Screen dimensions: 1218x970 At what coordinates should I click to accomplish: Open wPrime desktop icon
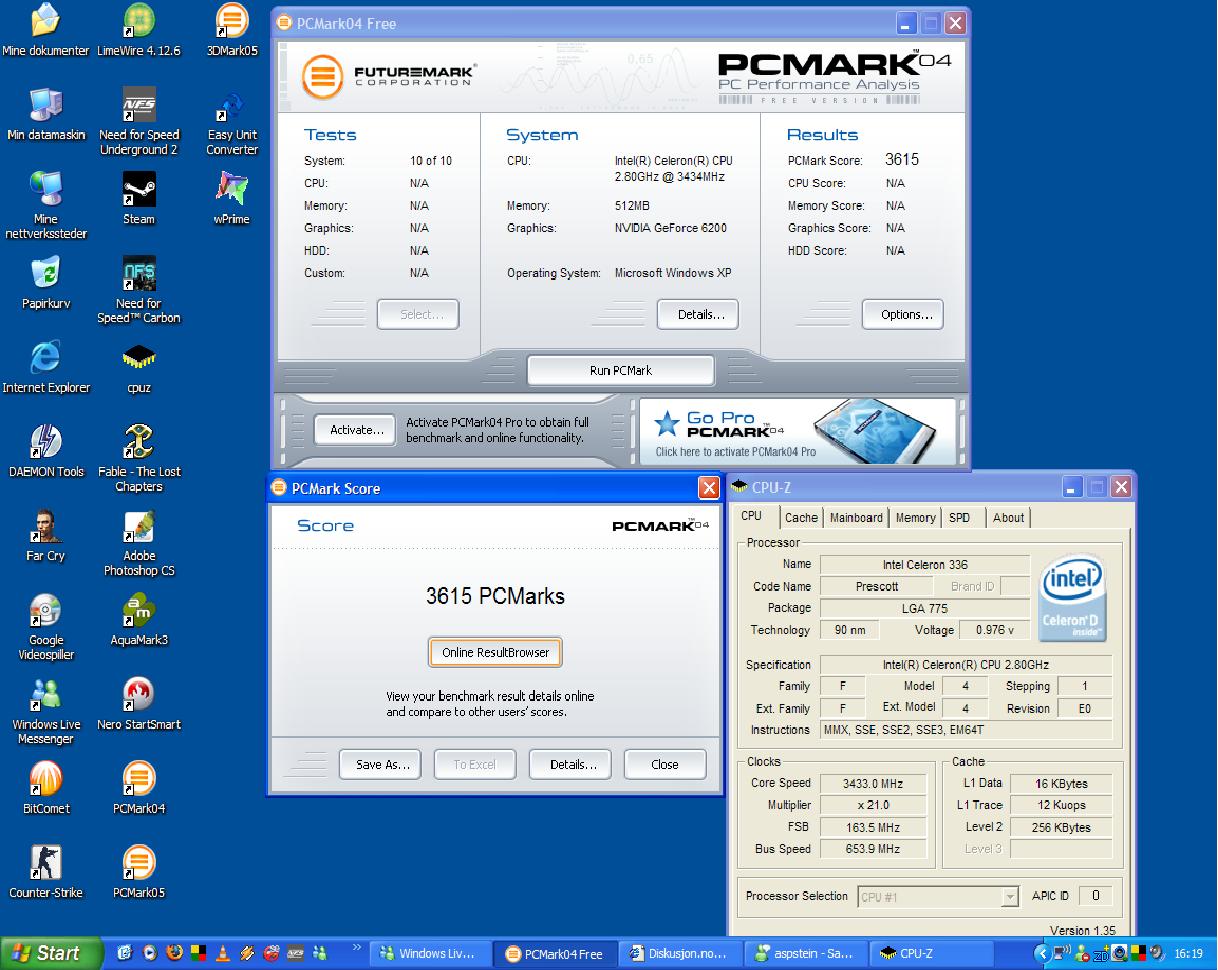point(232,198)
